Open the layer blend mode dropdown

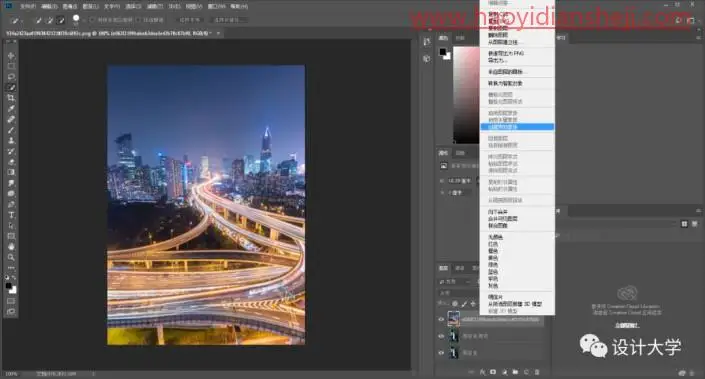click(x=459, y=293)
